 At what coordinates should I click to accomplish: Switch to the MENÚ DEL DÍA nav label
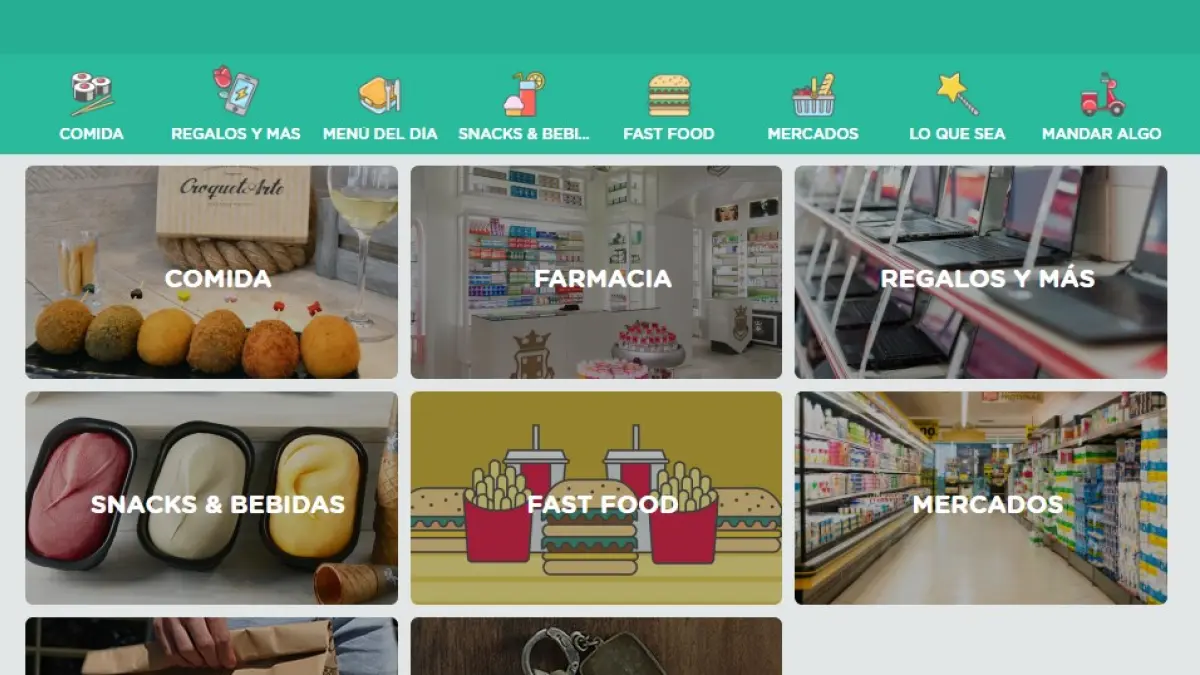click(380, 133)
